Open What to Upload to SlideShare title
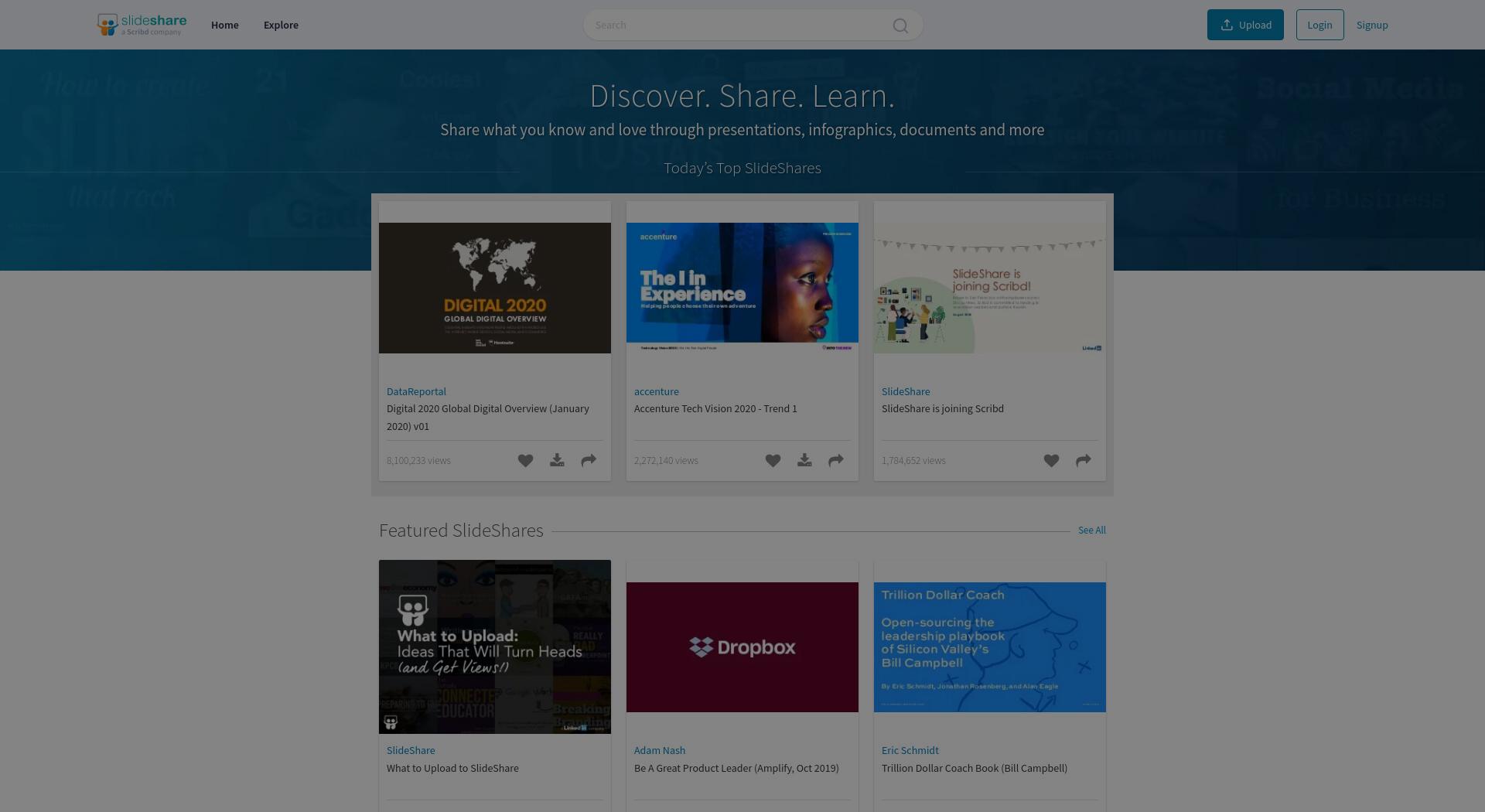 point(452,768)
